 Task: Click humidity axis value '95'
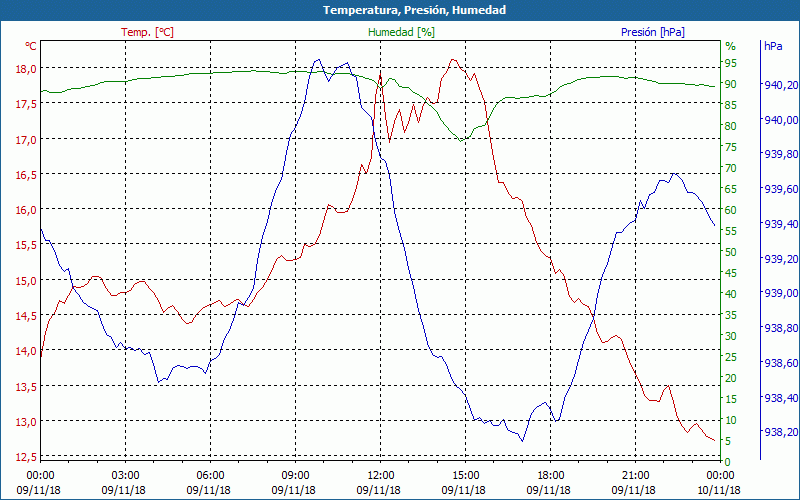click(x=731, y=63)
